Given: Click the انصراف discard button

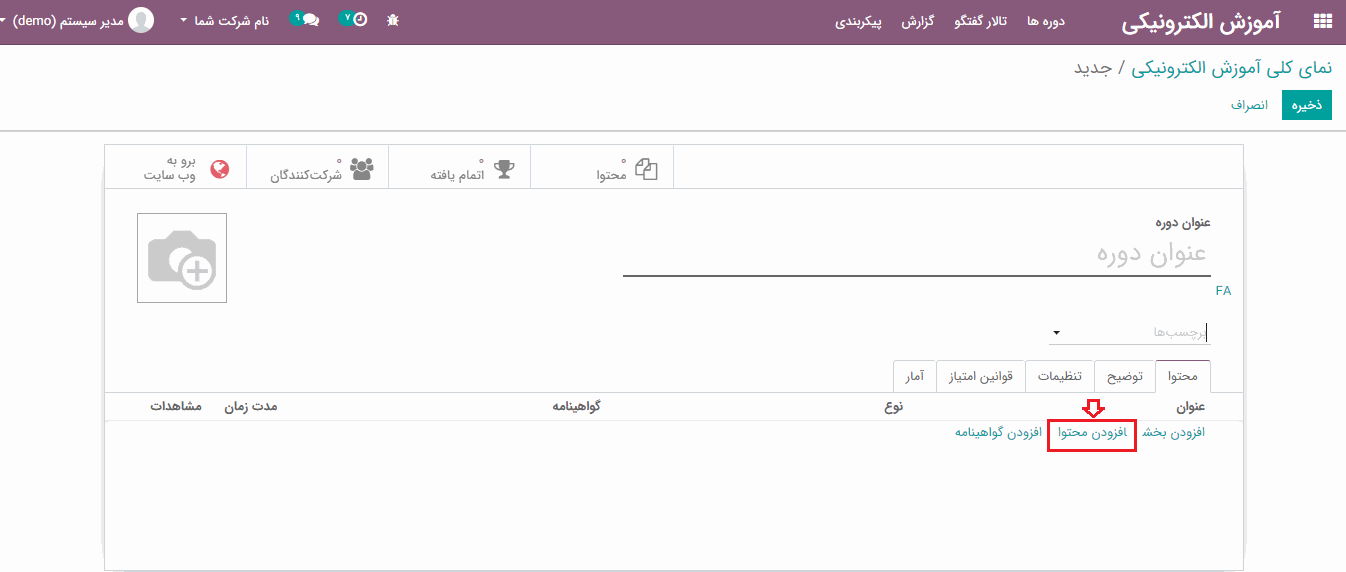Looking at the screenshot, I should pyautogui.click(x=1249, y=105).
